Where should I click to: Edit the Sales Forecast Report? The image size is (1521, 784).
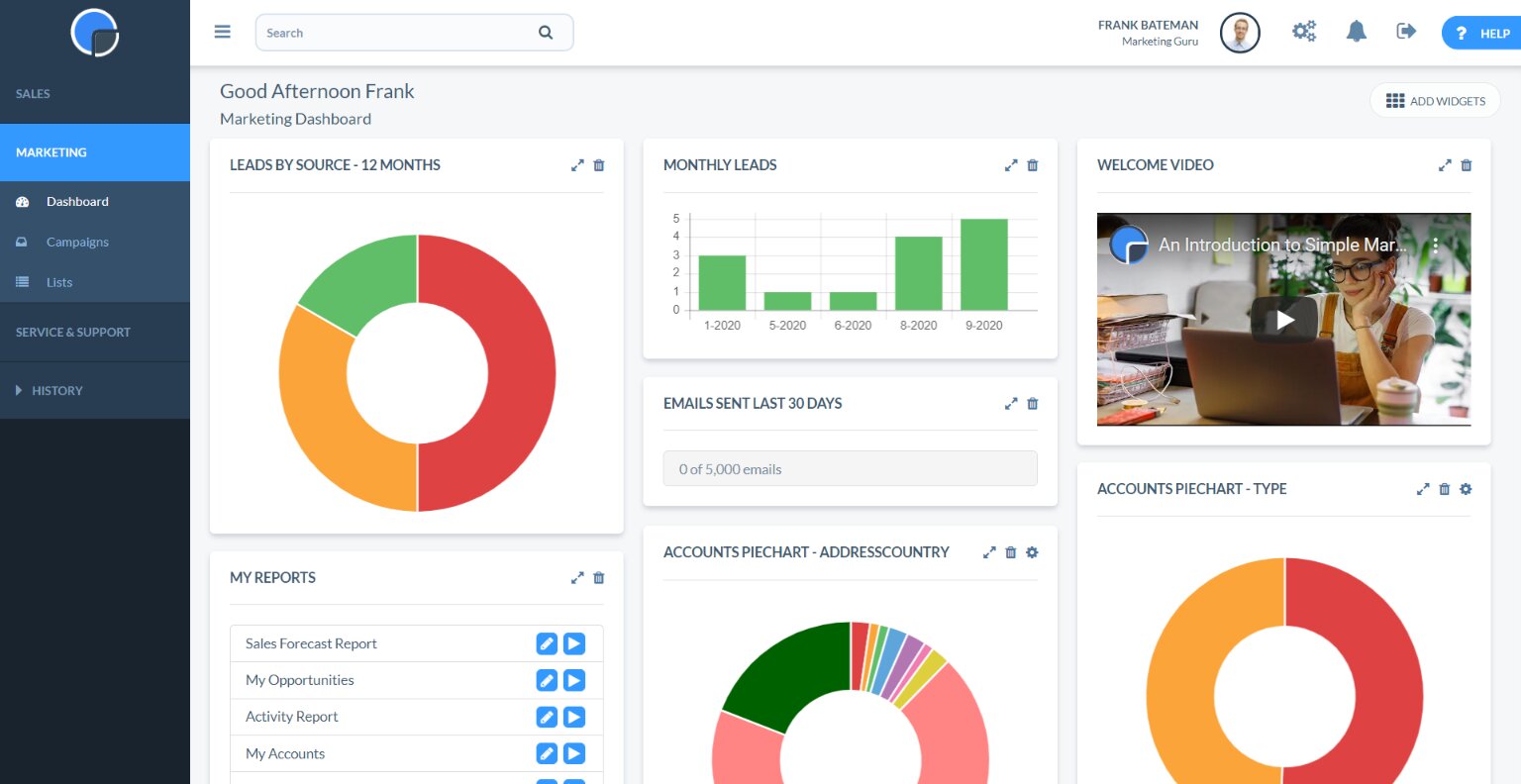[547, 643]
